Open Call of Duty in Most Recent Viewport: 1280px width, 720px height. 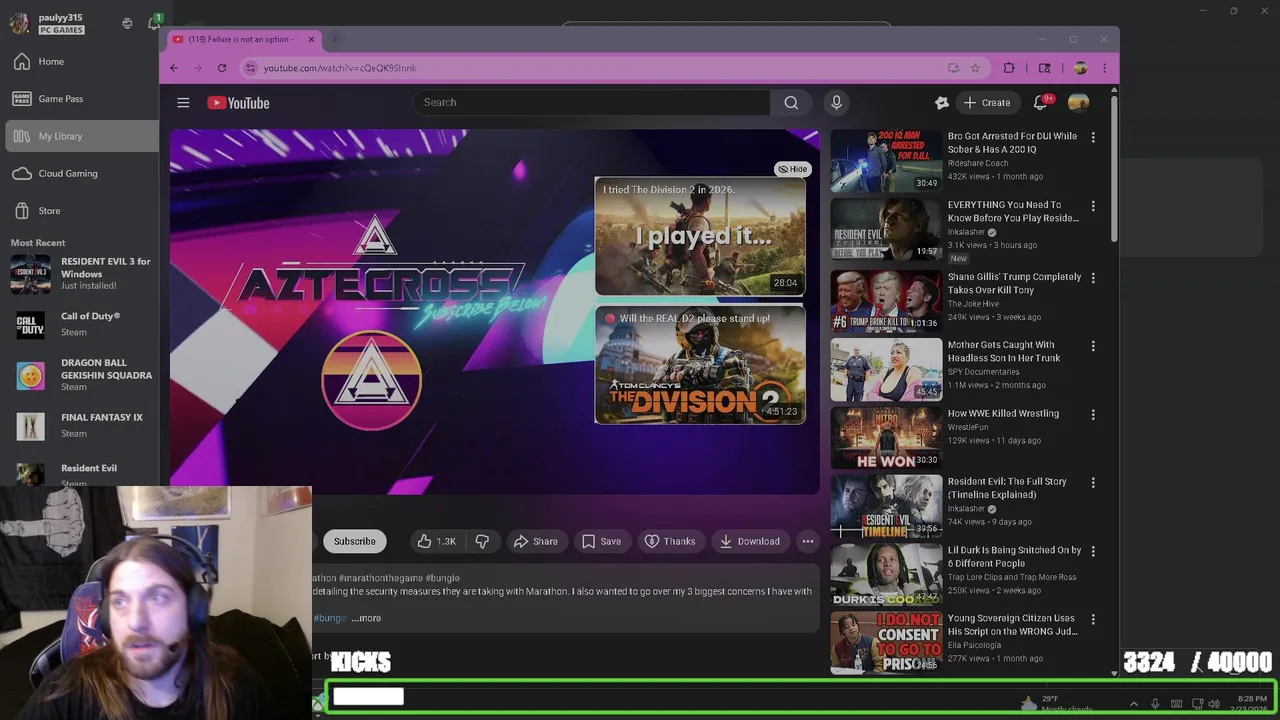pyautogui.click(x=80, y=324)
